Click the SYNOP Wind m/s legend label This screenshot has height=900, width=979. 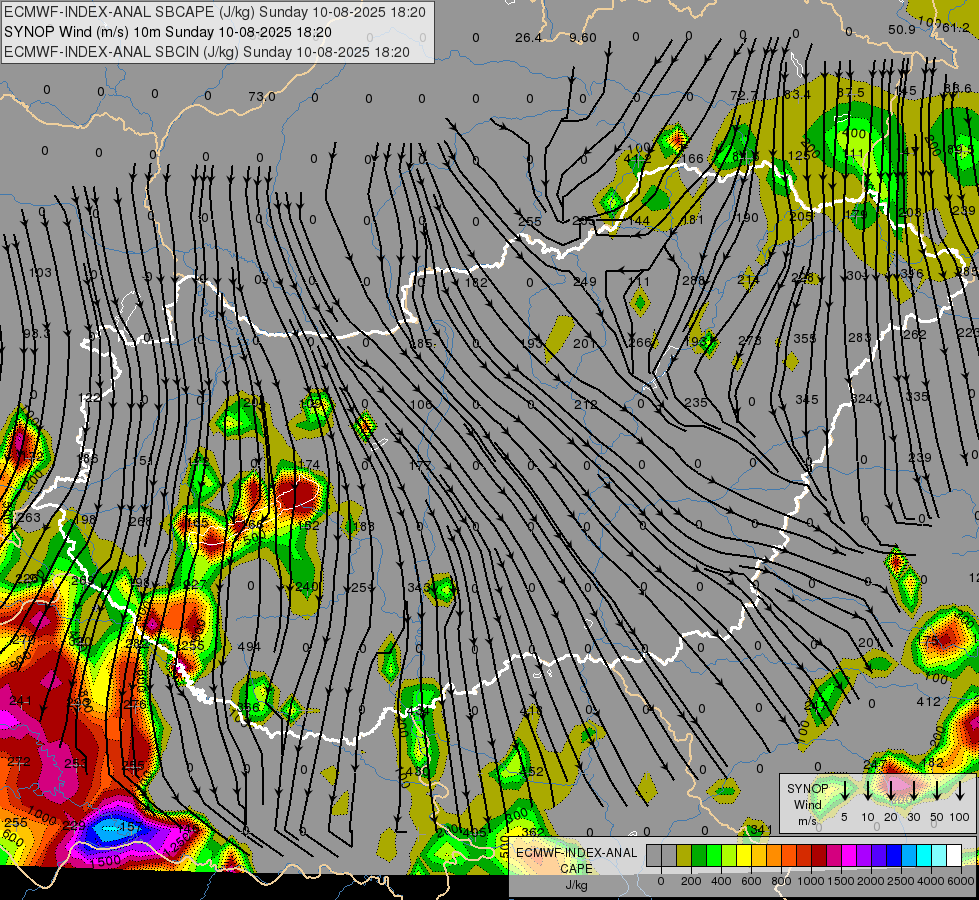(807, 804)
